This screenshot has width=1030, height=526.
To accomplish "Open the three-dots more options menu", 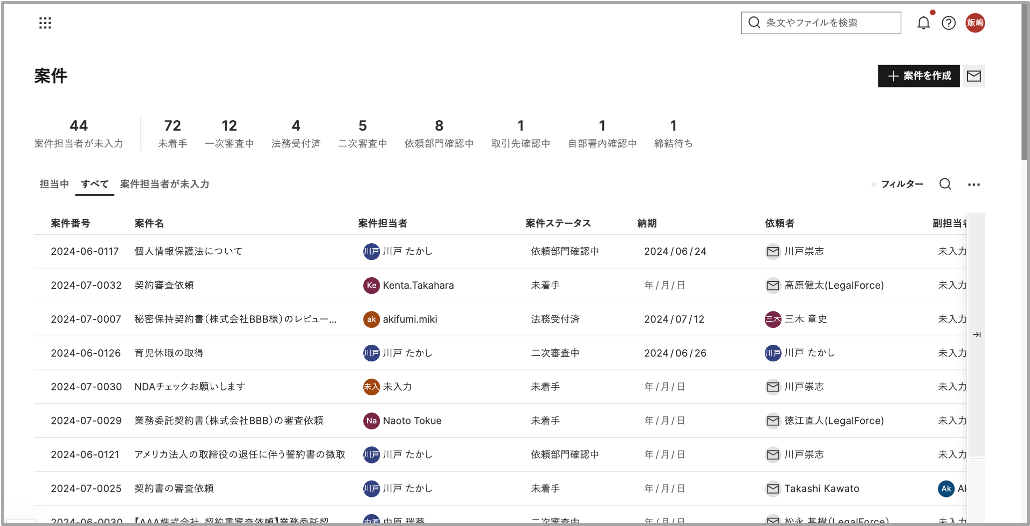I will [974, 185].
